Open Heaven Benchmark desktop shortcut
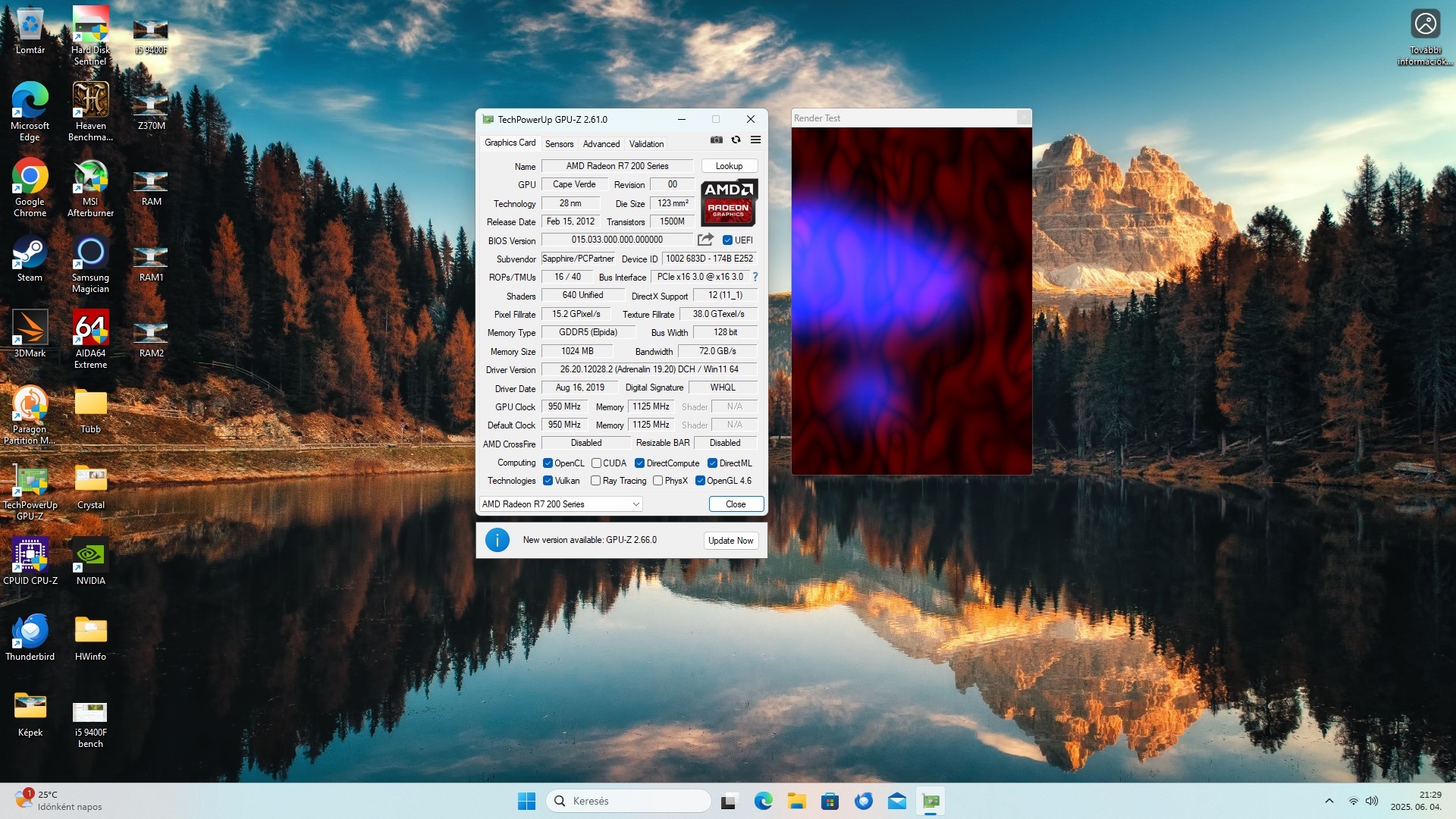Viewport: 1456px width, 819px height. (90, 111)
